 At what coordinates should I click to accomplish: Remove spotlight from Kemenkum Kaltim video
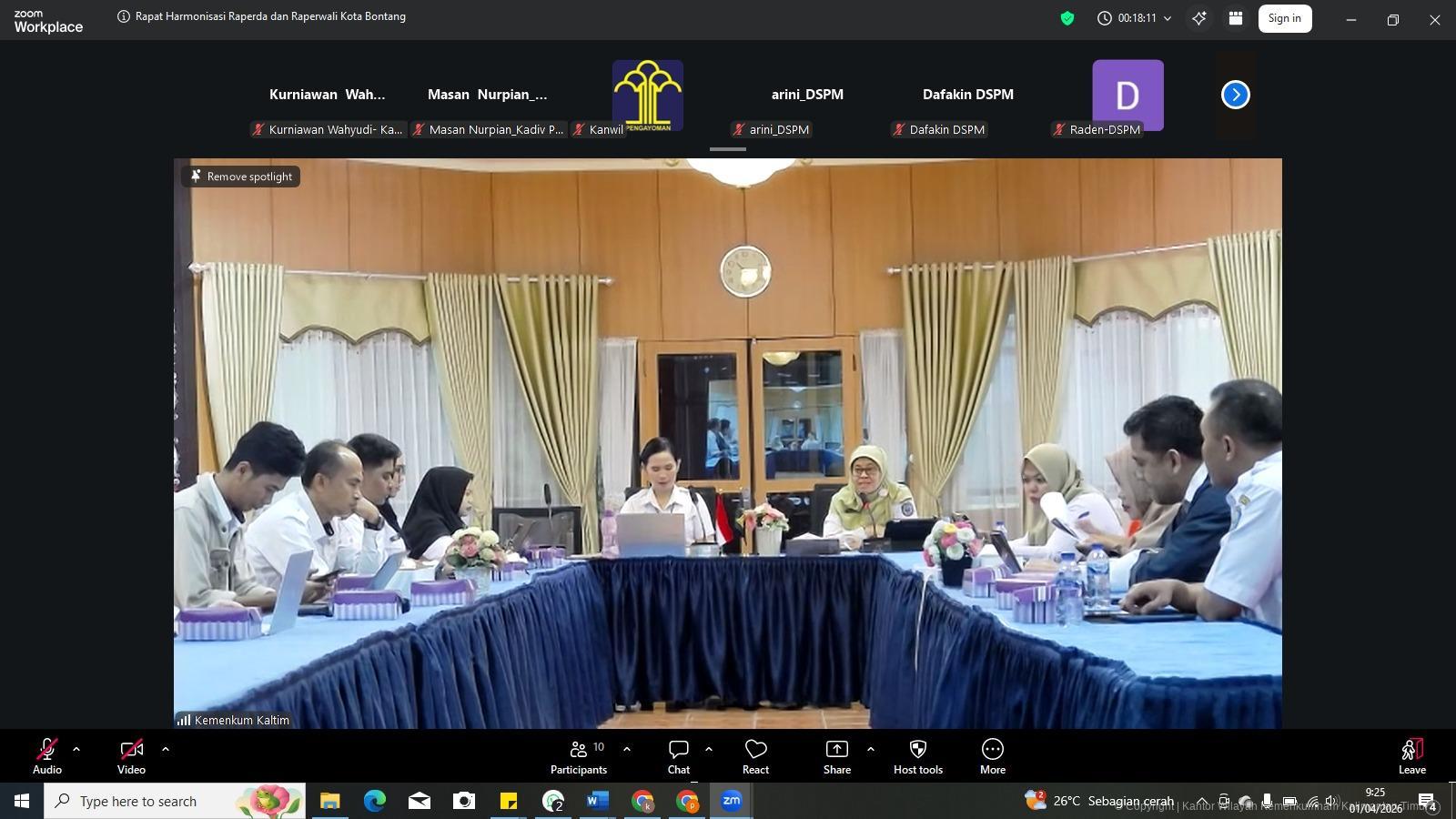click(241, 177)
